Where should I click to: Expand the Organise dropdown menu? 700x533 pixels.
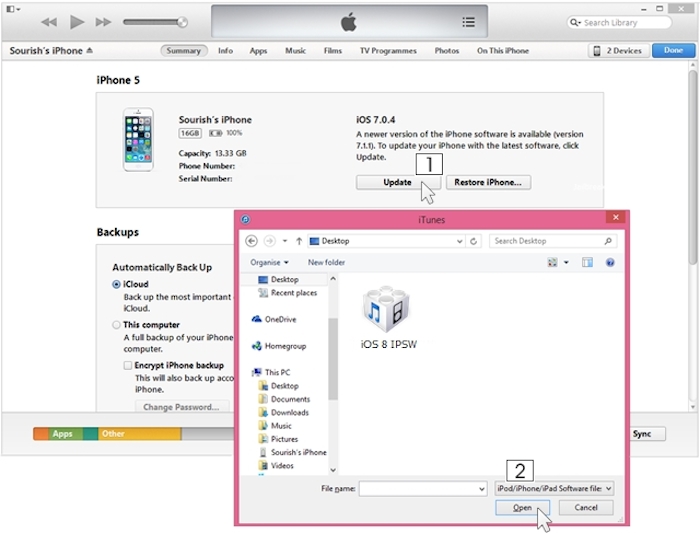pyautogui.click(x=270, y=262)
